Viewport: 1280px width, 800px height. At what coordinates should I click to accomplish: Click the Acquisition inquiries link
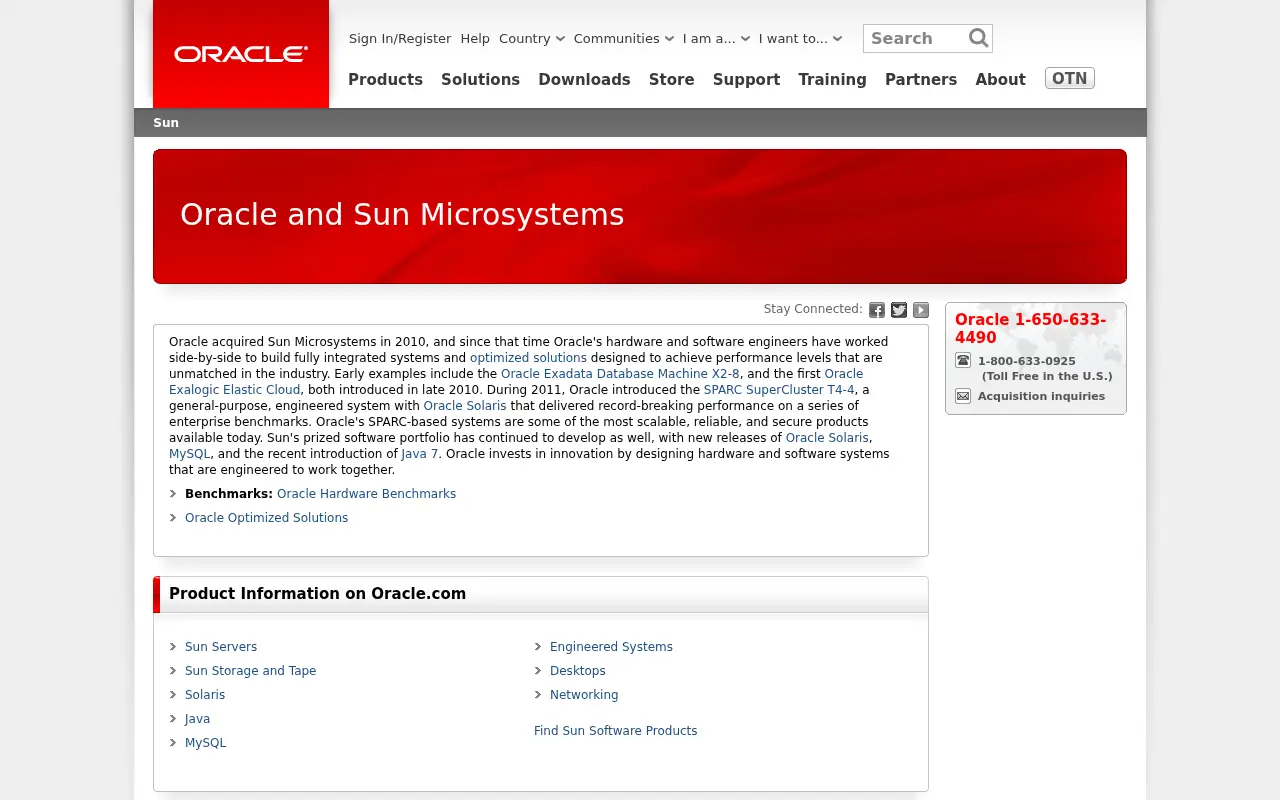coord(1041,396)
